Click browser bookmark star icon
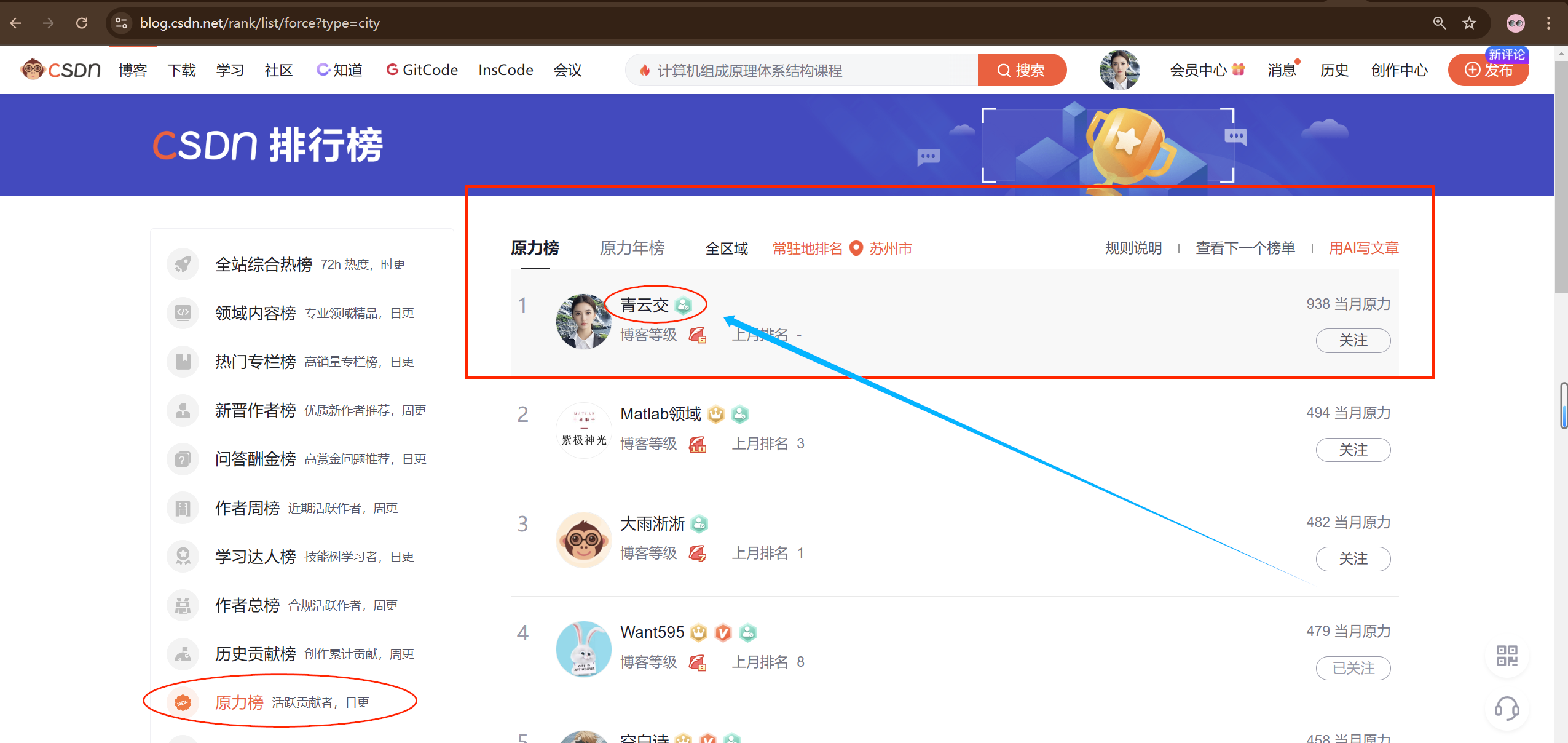The width and height of the screenshot is (1568, 743). (x=1469, y=23)
